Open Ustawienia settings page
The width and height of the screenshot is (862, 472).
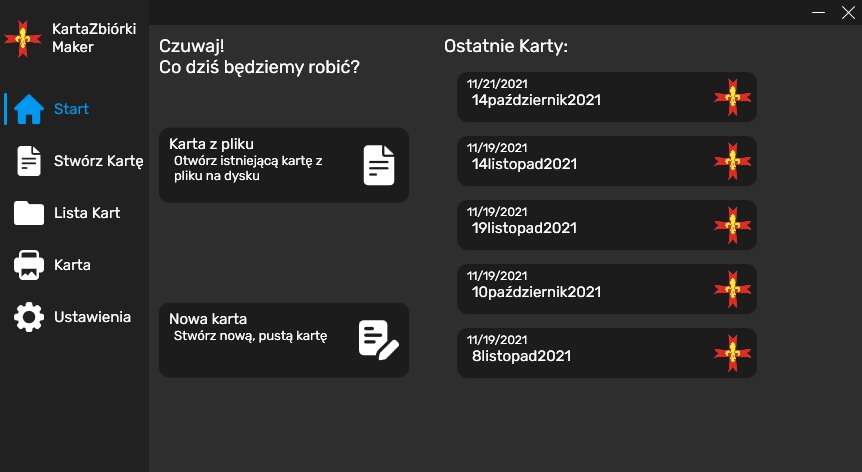92,317
